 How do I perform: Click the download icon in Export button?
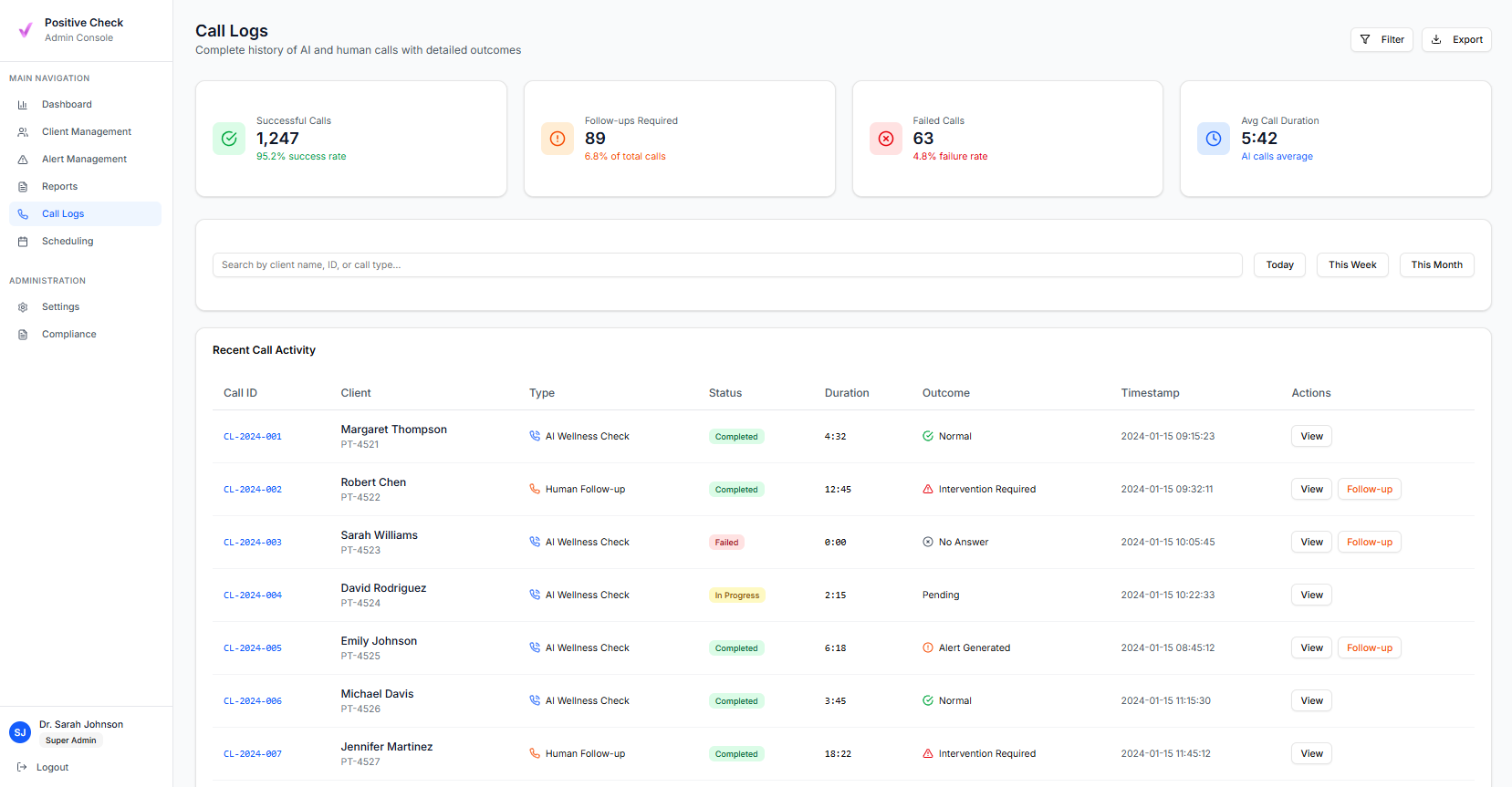(x=1436, y=39)
